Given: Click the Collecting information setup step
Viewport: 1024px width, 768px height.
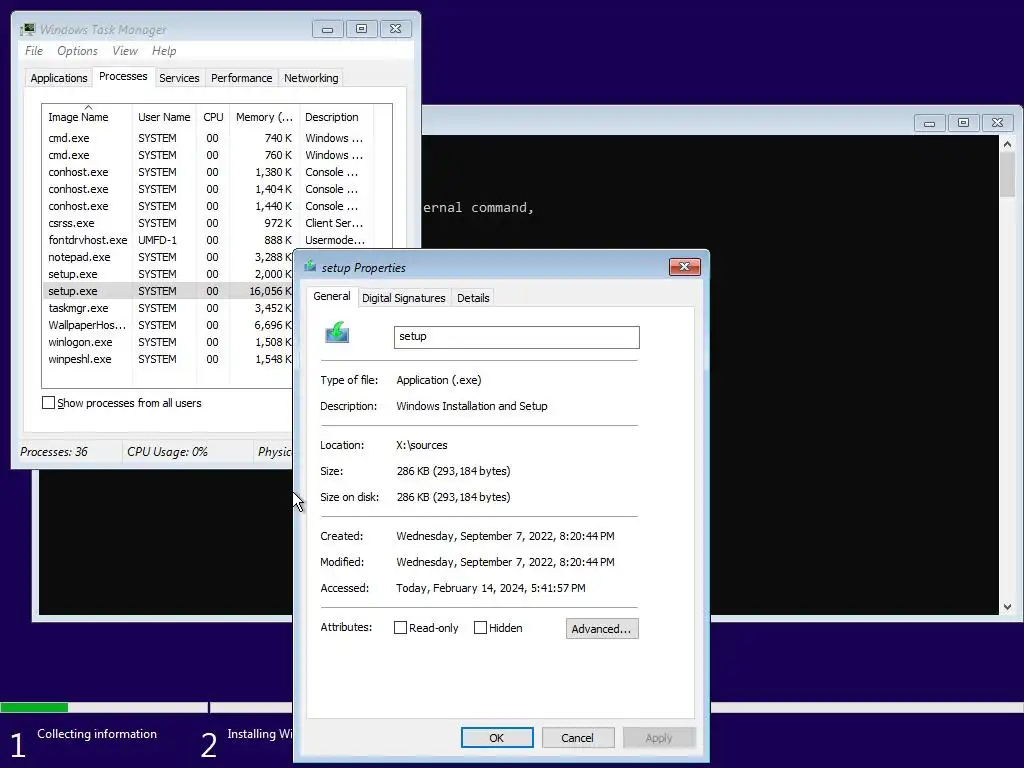Looking at the screenshot, I should tap(97, 734).
